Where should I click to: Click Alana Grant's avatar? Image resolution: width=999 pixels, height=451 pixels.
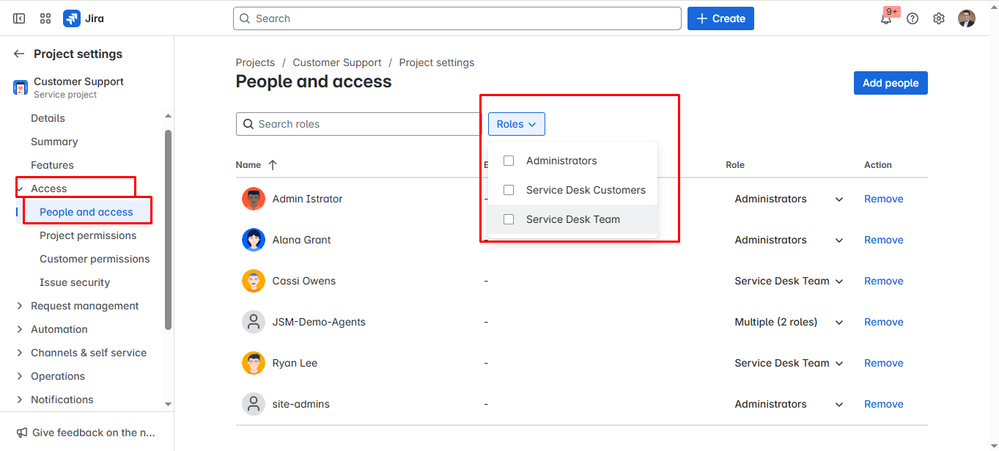click(x=254, y=240)
